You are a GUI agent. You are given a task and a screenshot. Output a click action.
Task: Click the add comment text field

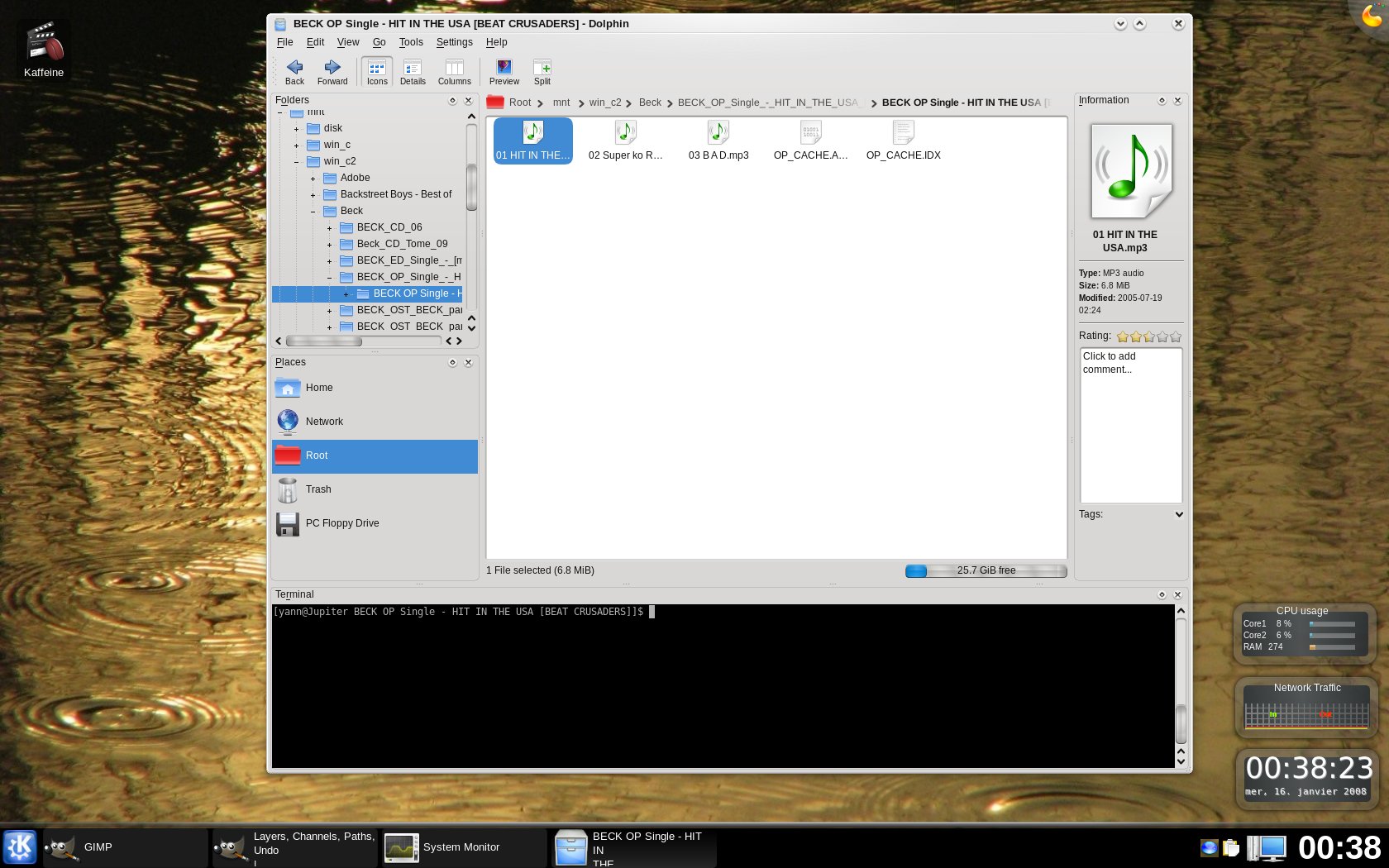click(1130, 425)
